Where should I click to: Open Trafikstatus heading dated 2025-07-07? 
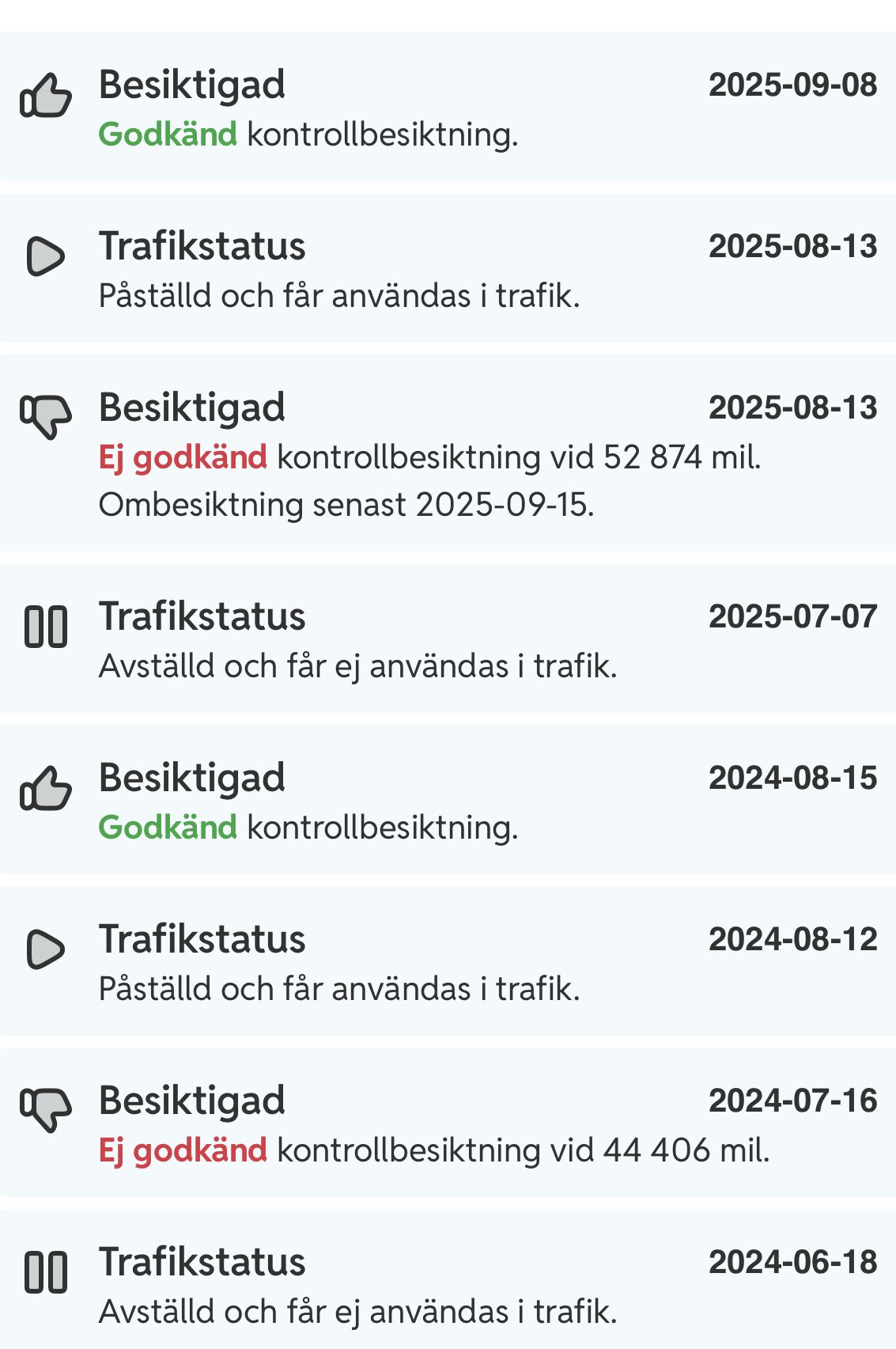[x=202, y=616]
